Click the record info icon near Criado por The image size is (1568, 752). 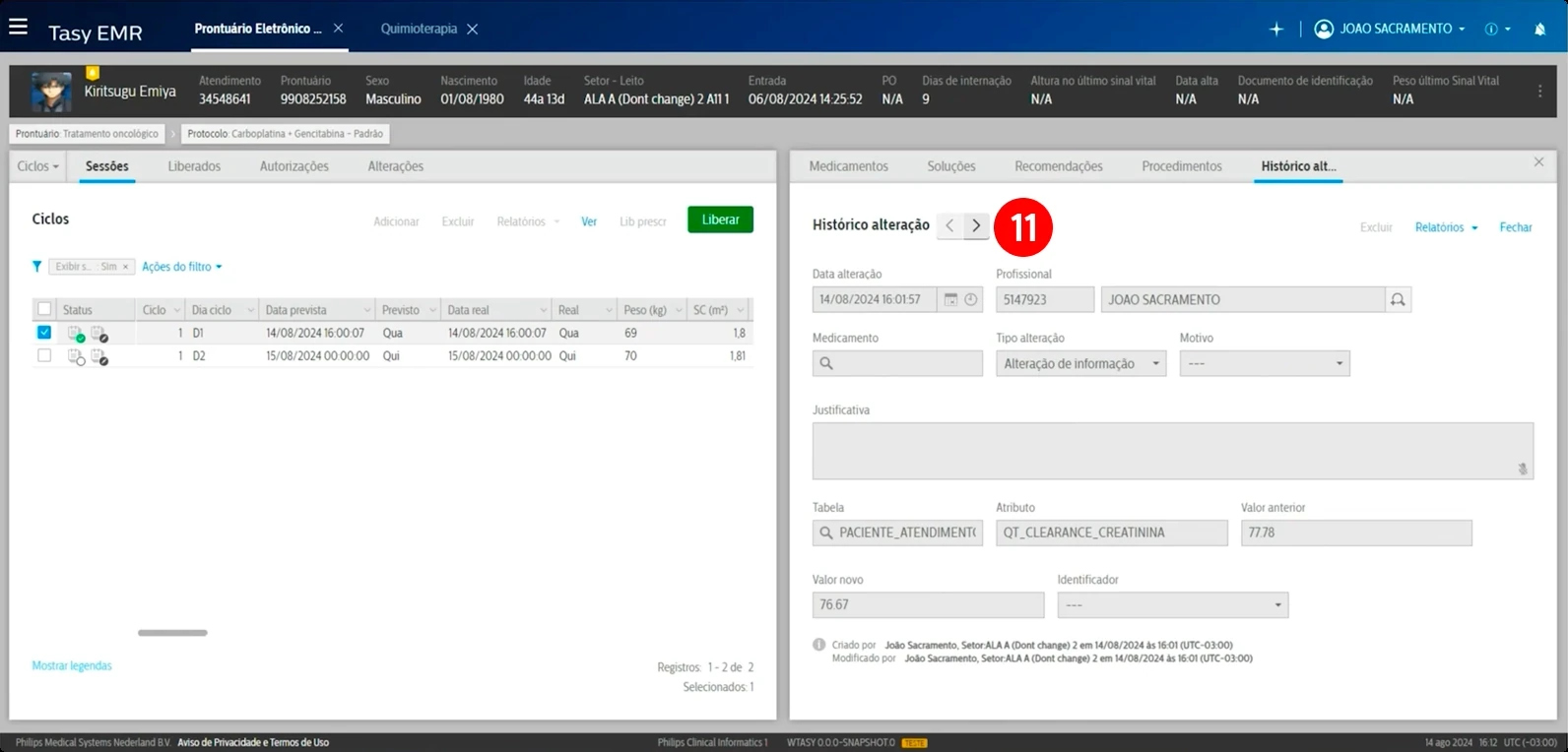tap(818, 645)
